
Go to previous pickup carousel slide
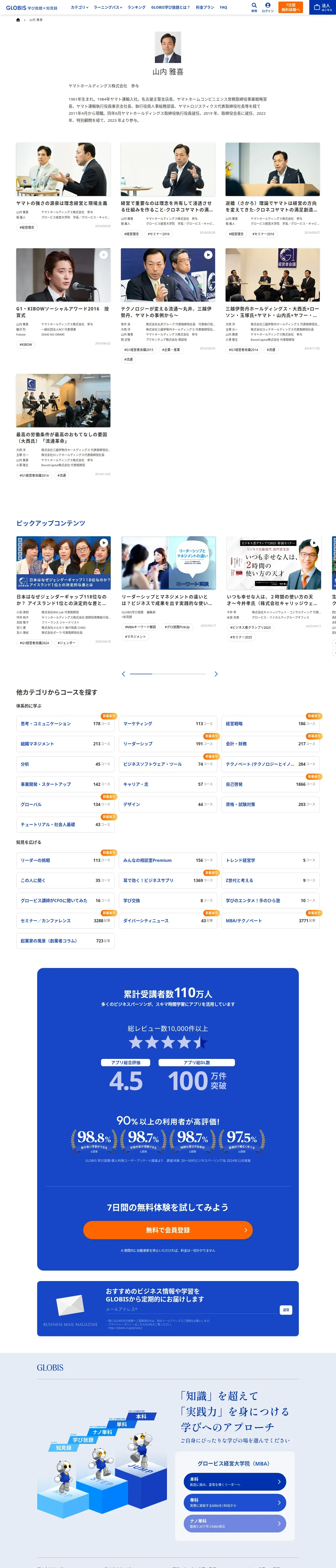pyautogui.click(x=123, y=674)
